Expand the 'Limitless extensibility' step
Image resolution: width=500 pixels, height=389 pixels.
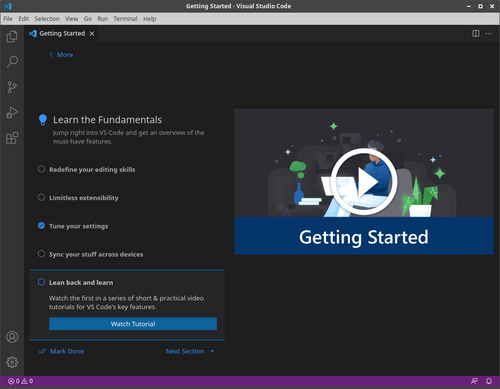pos(84,198)
